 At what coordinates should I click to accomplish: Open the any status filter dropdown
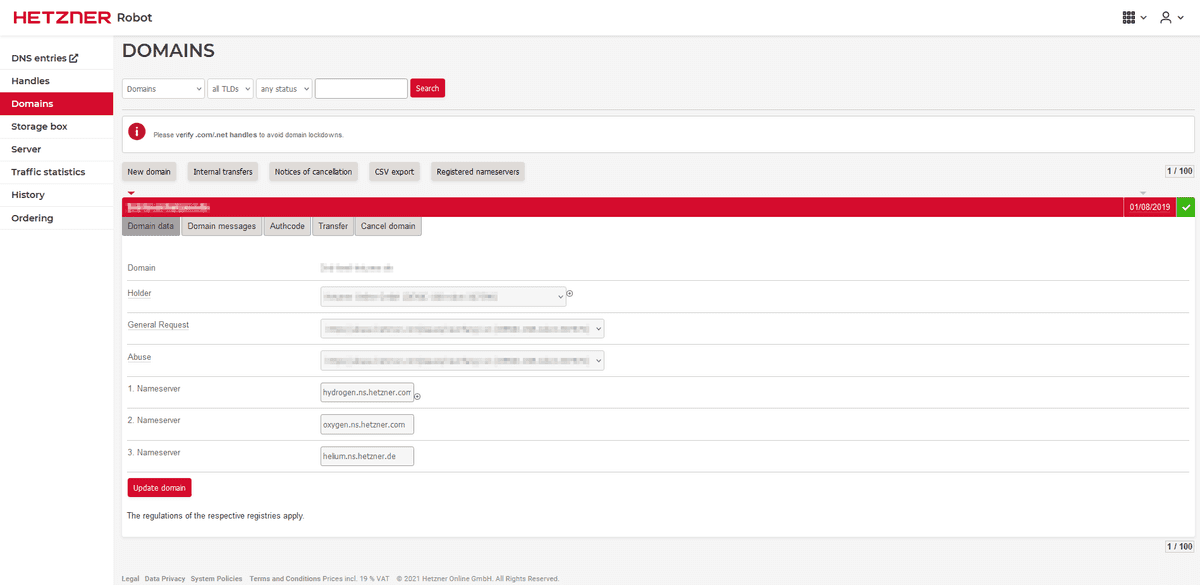(284, 88)
